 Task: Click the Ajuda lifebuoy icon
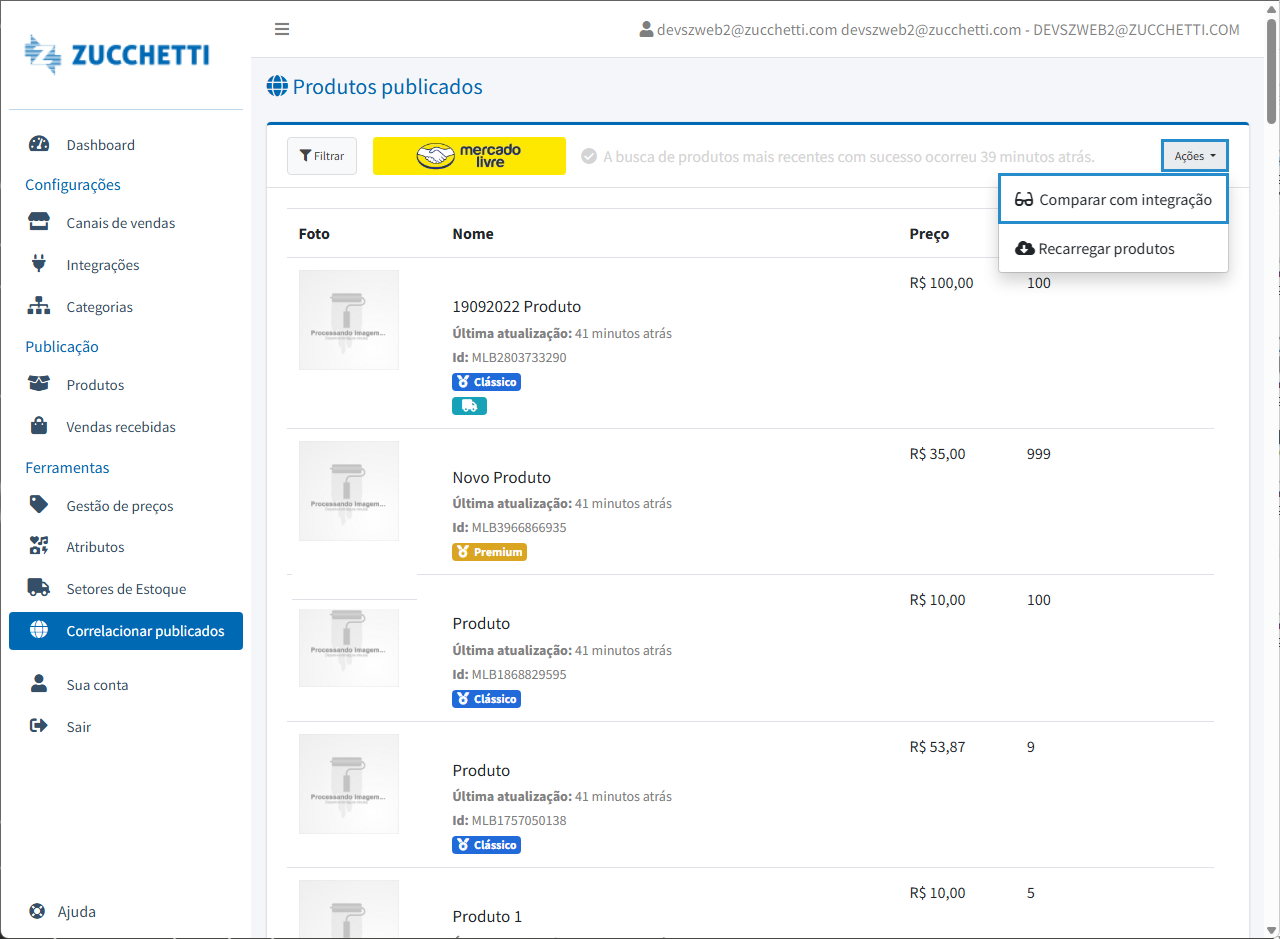37,911
